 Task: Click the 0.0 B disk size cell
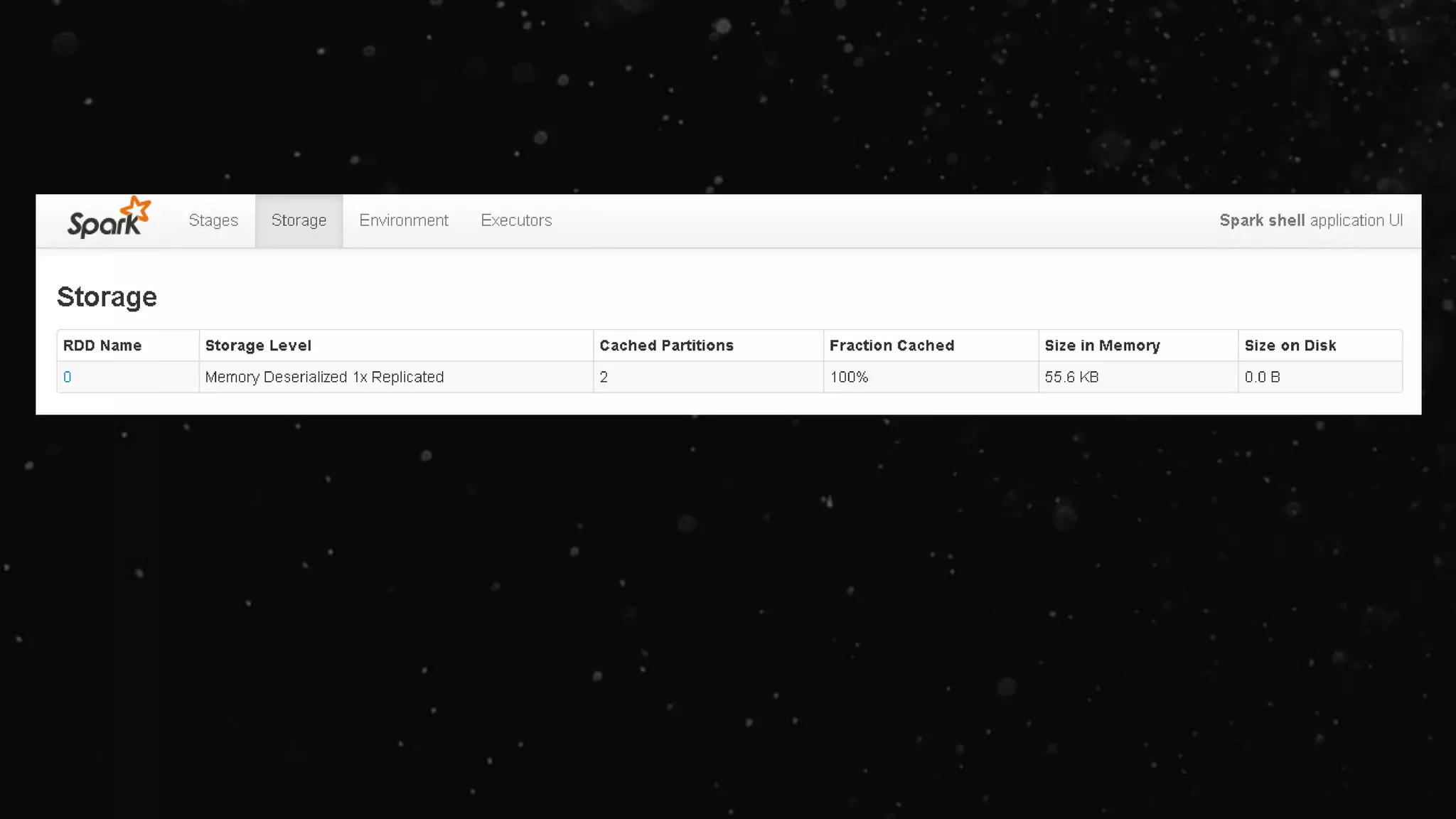(1262, 378)
